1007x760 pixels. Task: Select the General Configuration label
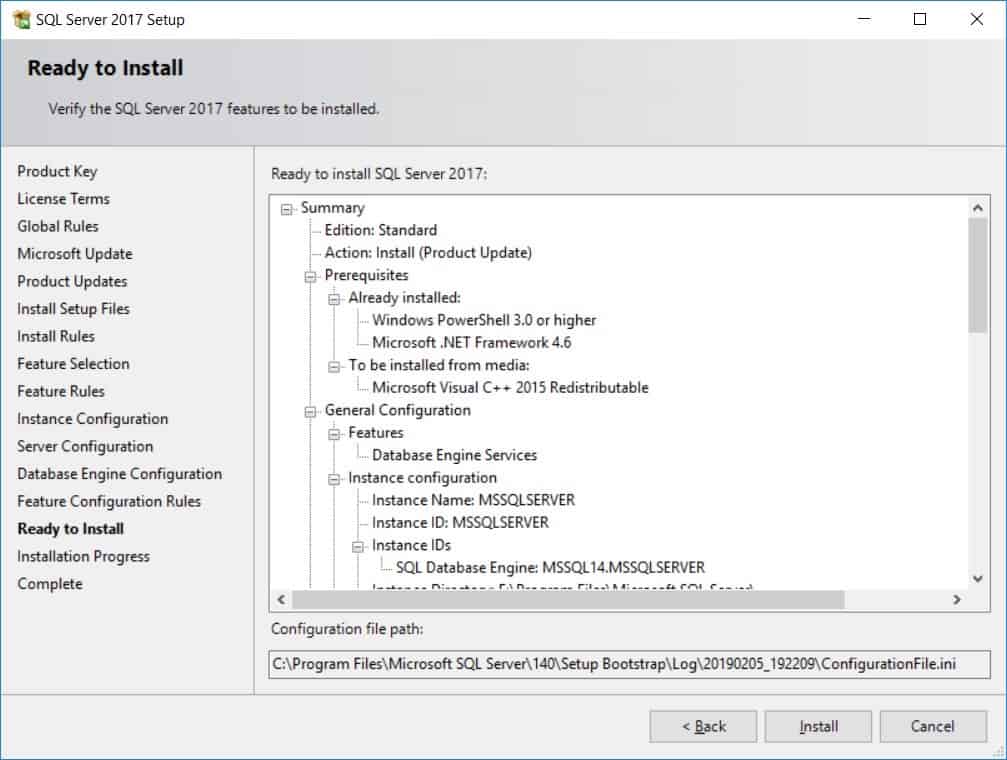coord(398,411)
